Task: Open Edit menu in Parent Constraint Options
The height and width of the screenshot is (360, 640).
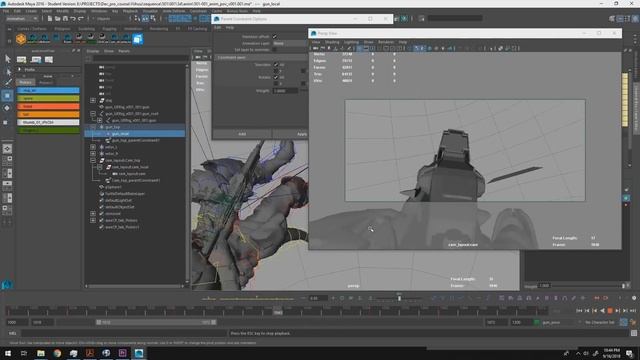Action: point(218,28)
